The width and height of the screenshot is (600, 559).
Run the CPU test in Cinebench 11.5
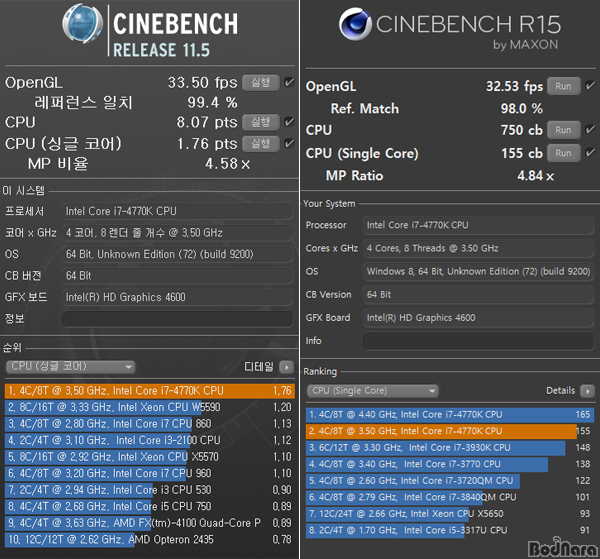click(261, 122)
